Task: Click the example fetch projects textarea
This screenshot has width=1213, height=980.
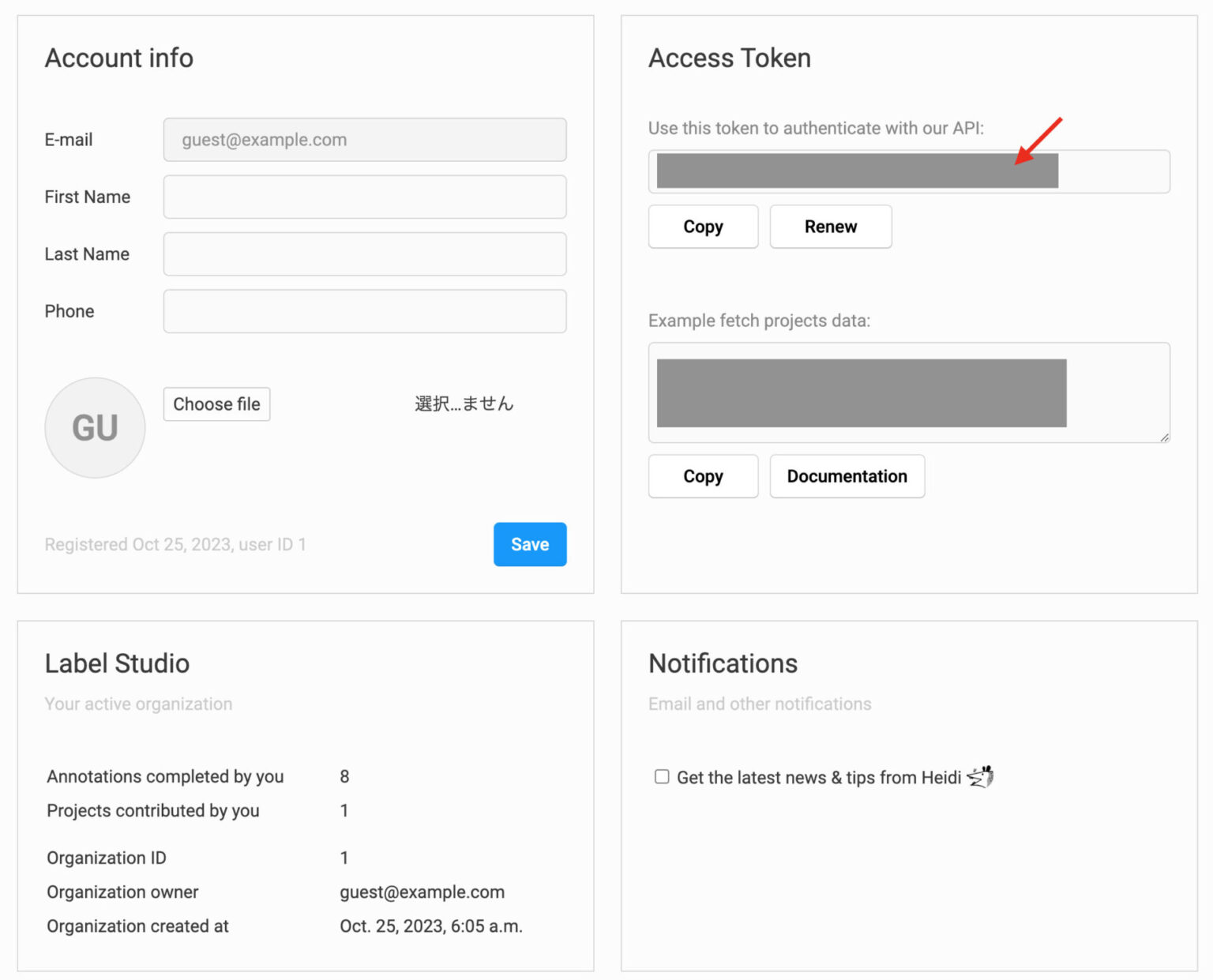Action: point(908,392)
